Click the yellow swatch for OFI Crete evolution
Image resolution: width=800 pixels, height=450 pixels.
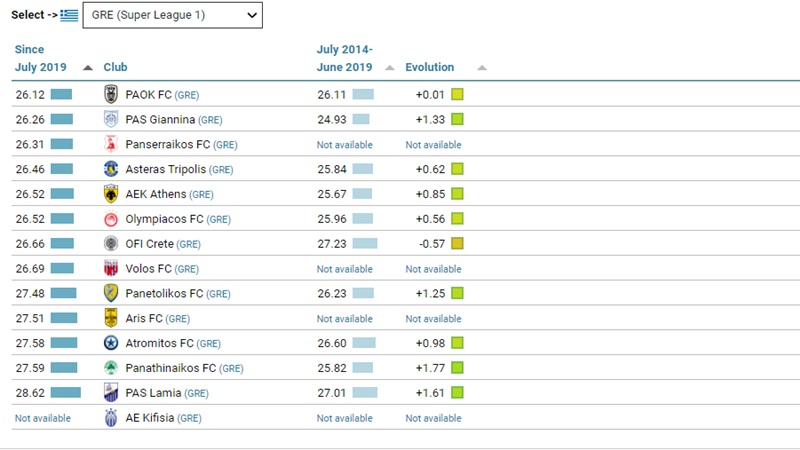[457, 244]
